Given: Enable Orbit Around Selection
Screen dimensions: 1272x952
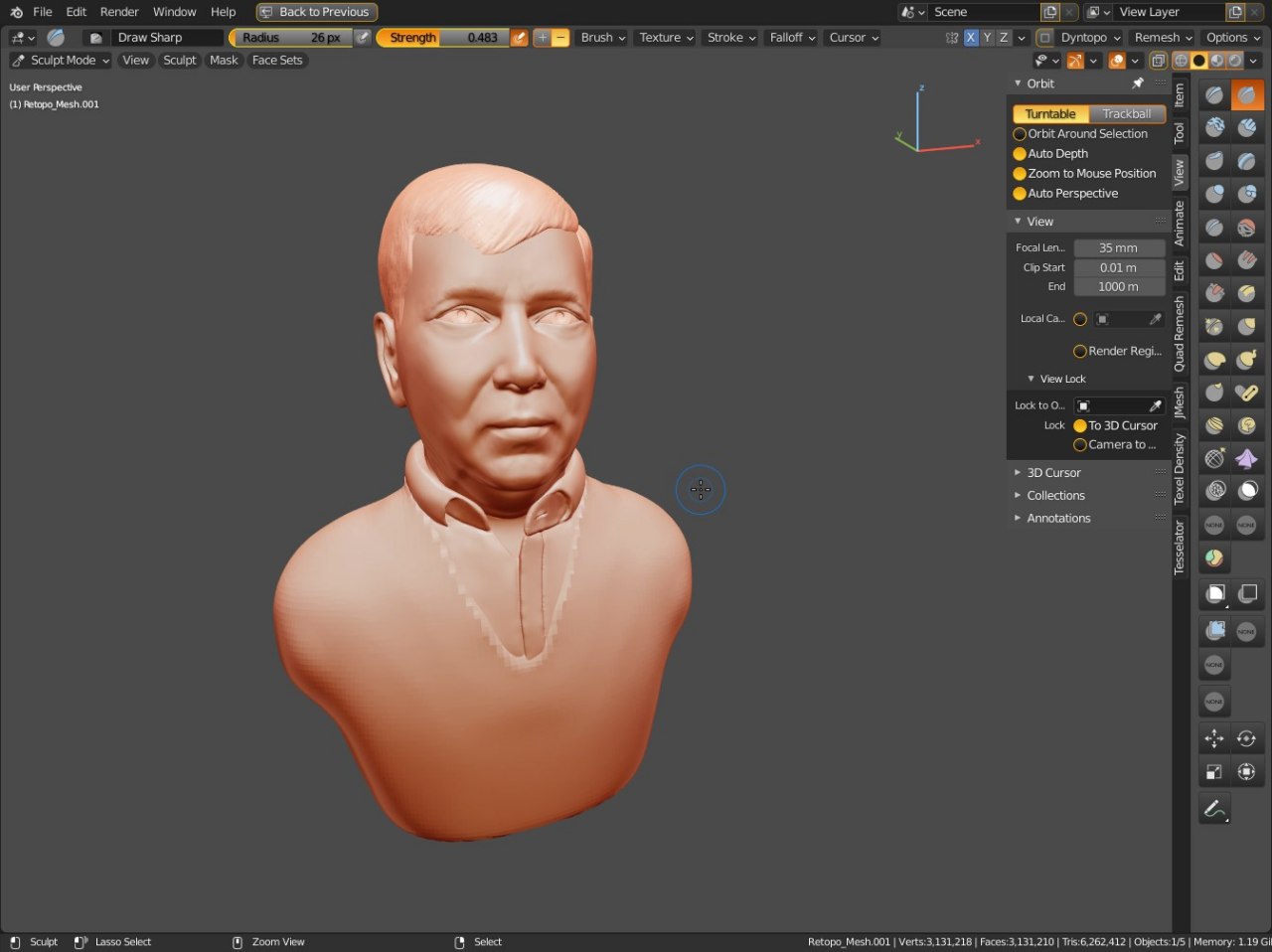Looking at the screenshot, I should tap(1020, 134).
